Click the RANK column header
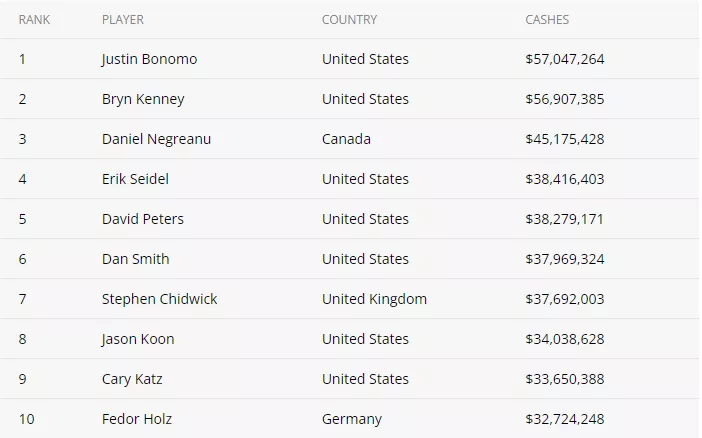 click(x=34, y=20)
